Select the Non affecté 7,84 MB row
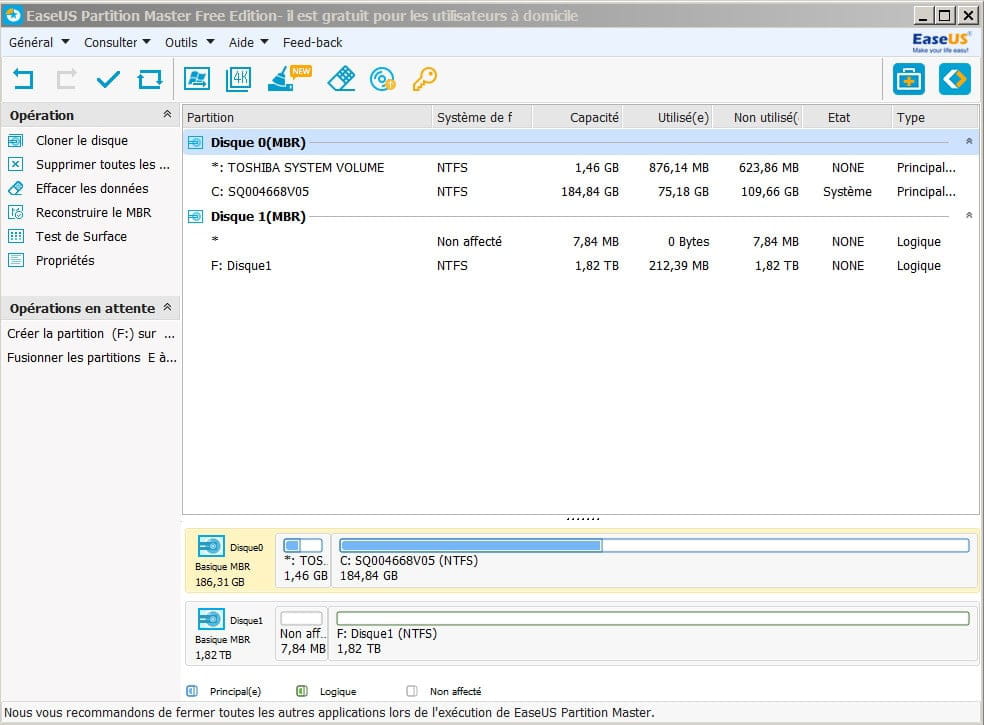Screen dimensions: 984x725 [x=580, y=242]
